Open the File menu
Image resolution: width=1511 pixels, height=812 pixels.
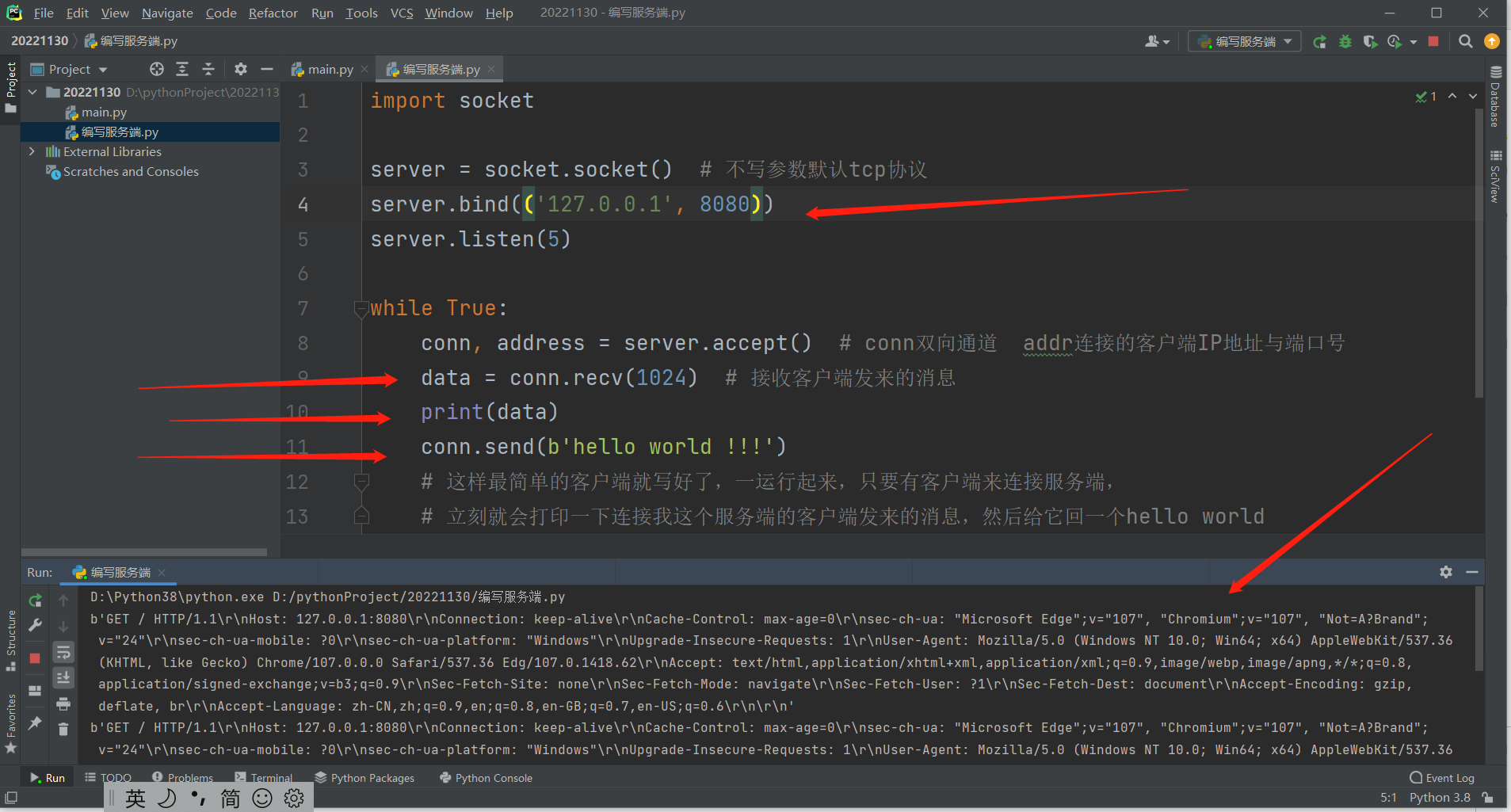[x=44, y=13]
